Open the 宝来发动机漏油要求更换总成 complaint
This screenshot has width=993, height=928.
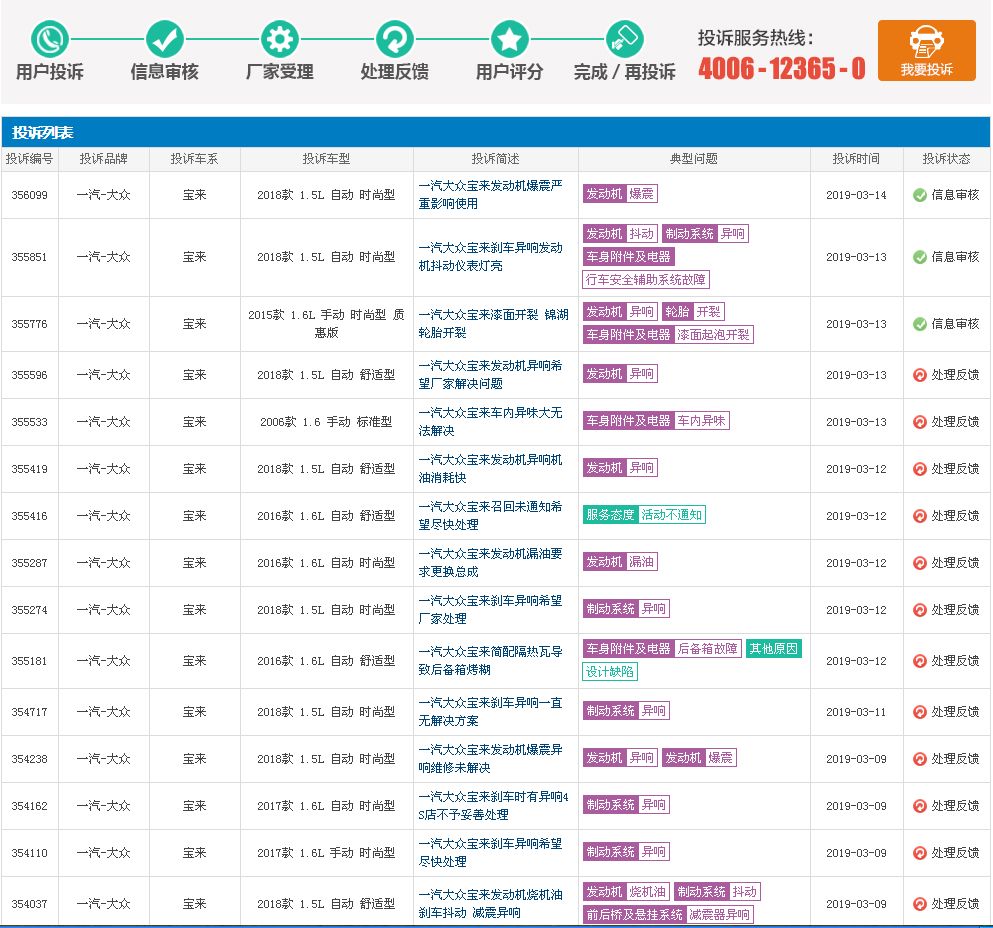[490, 563]
